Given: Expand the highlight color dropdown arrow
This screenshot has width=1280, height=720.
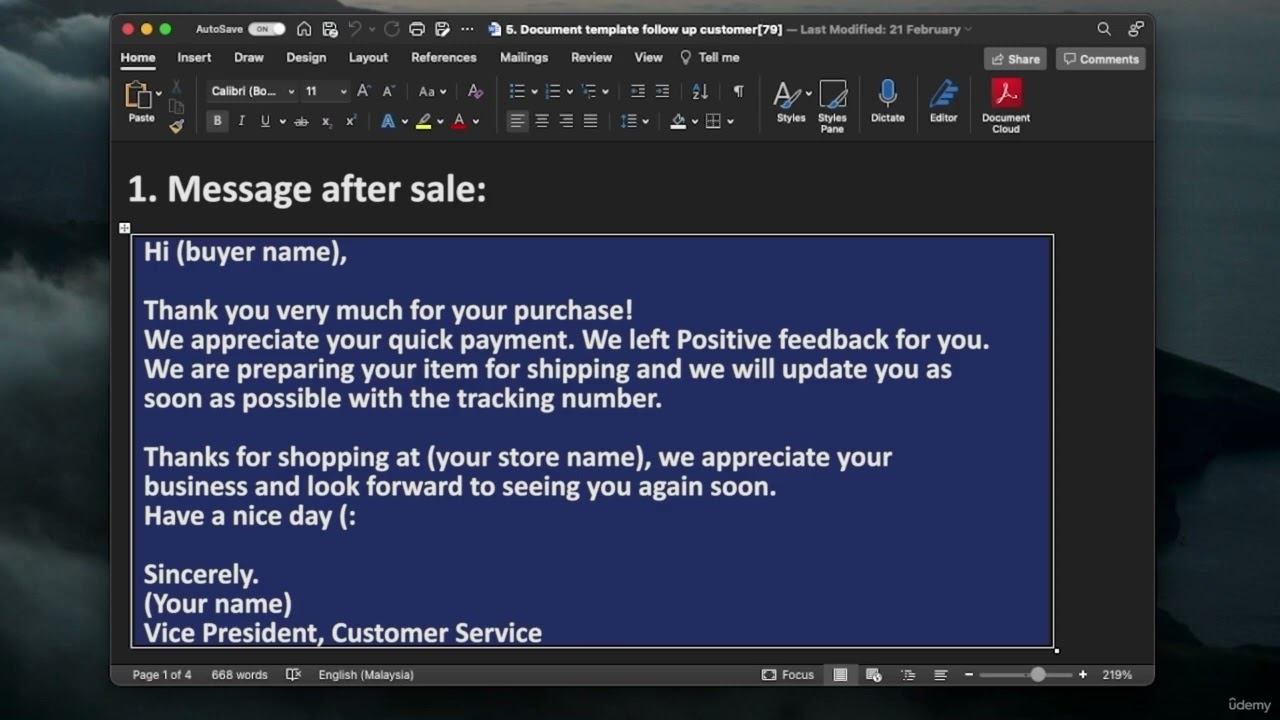Looking at the screenshot, I should [440, 122].
